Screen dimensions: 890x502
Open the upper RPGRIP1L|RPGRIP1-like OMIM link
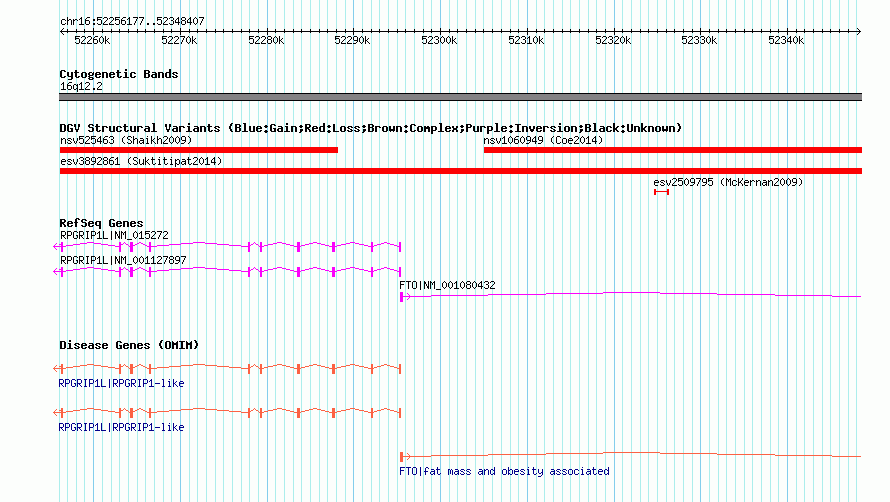[121, 383]
